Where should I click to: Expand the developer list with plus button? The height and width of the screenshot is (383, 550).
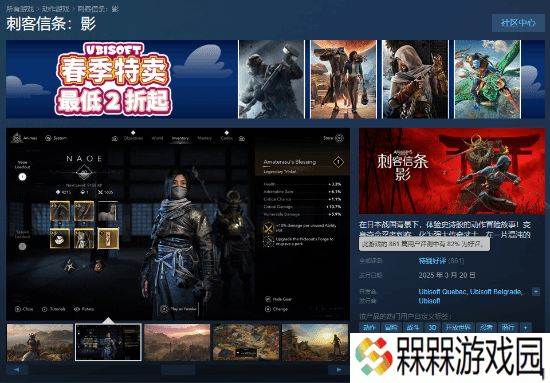[x=536, y=291]
